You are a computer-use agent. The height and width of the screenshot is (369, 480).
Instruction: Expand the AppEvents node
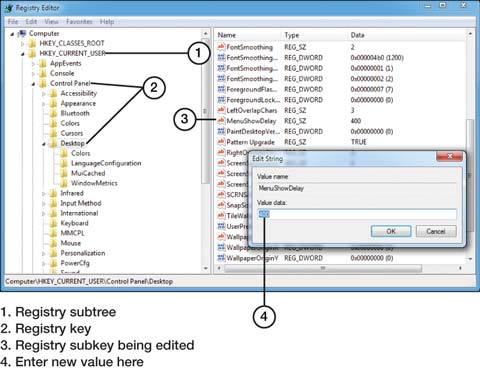[33, 64]
